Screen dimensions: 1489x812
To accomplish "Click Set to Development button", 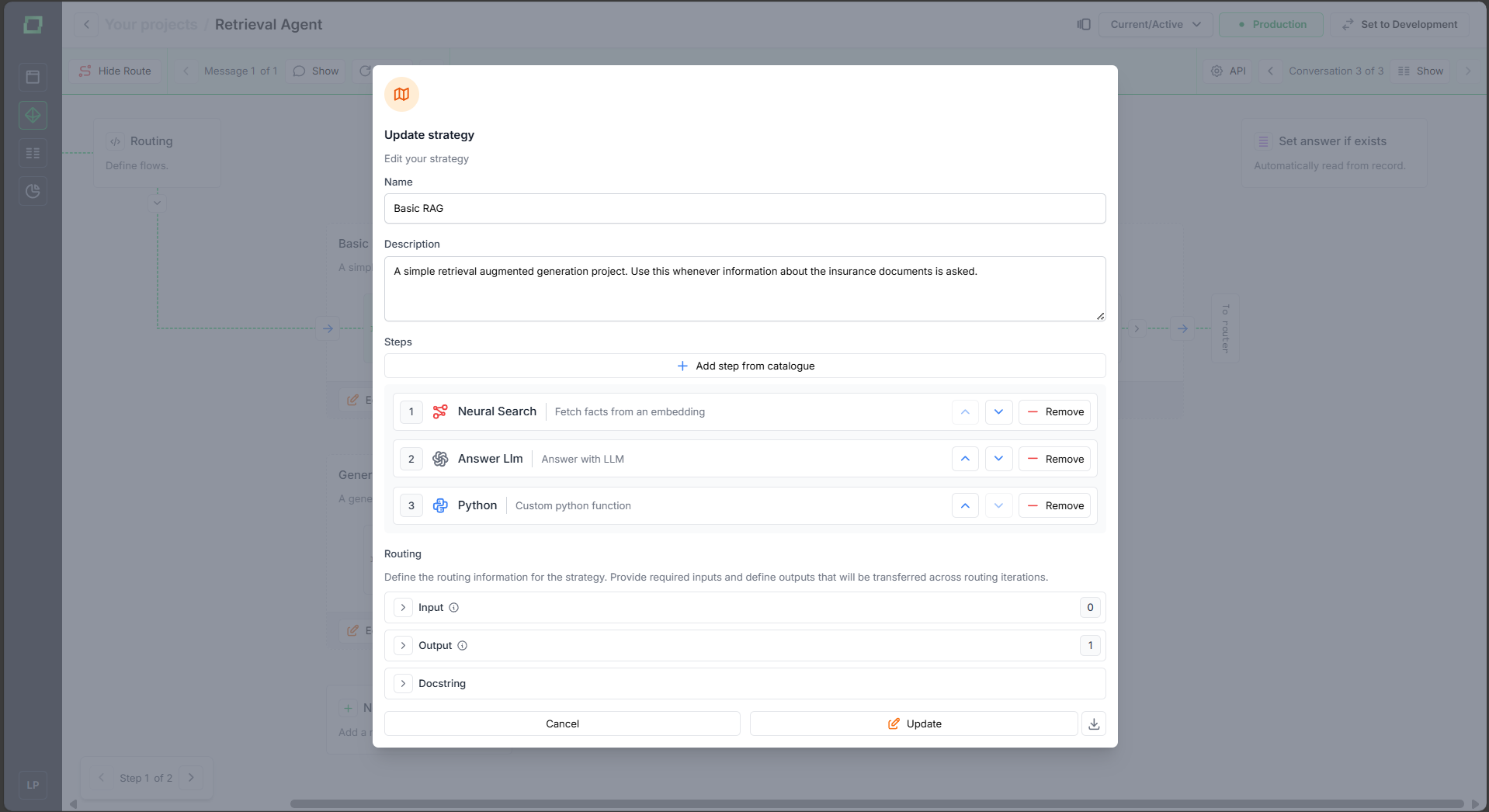I will 1400,25.
